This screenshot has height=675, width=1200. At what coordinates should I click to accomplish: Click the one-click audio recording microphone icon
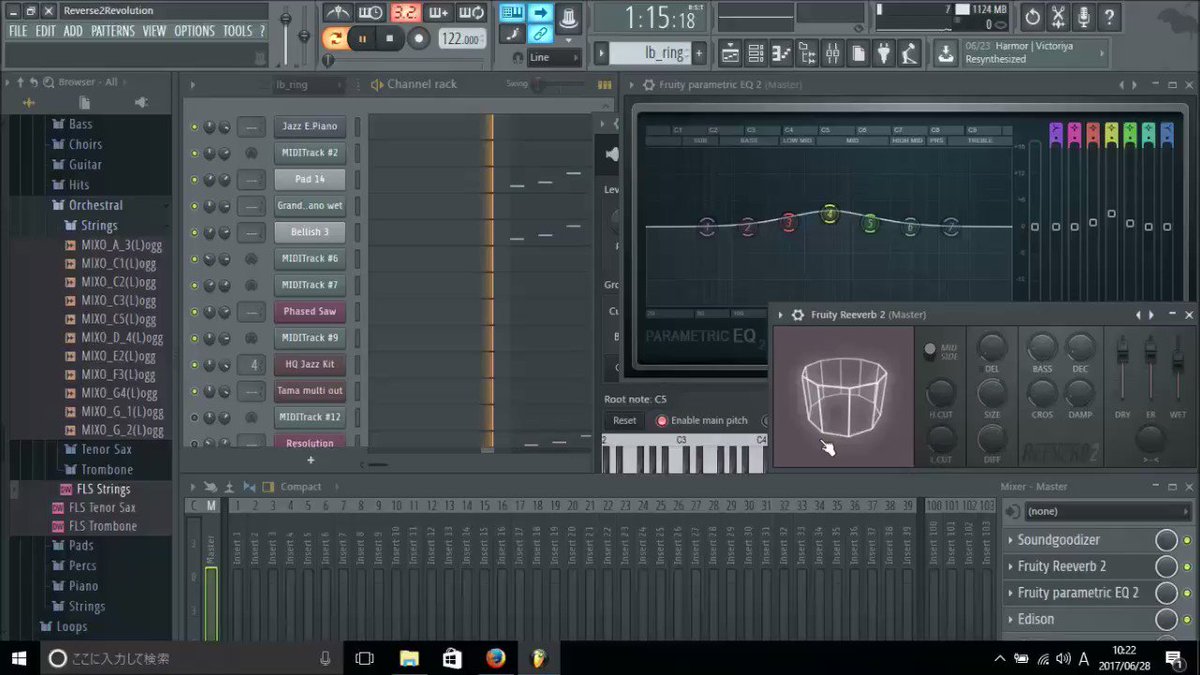pyautogui.click(x=1083, y=17)
